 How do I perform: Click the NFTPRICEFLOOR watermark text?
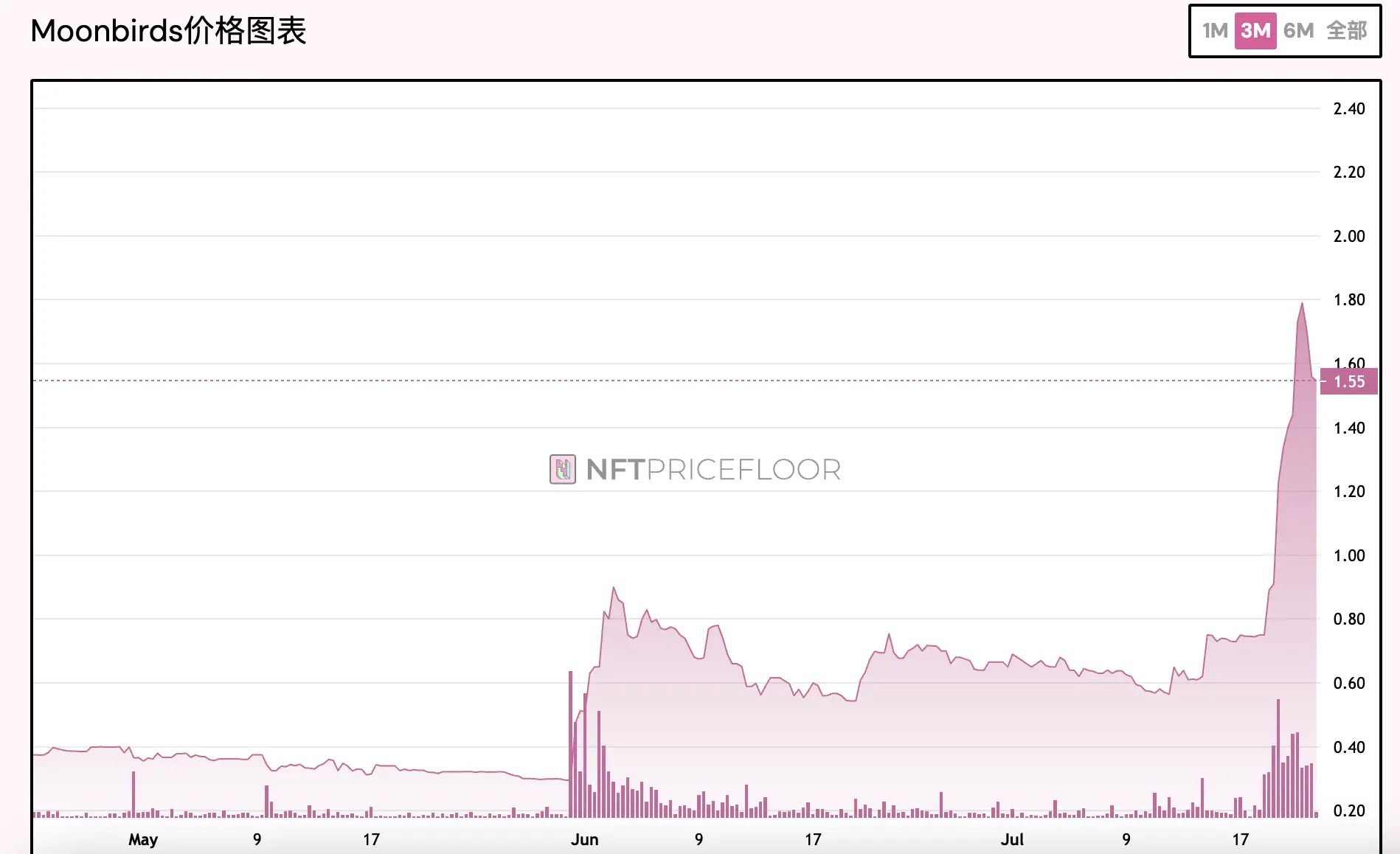[713, 469]
